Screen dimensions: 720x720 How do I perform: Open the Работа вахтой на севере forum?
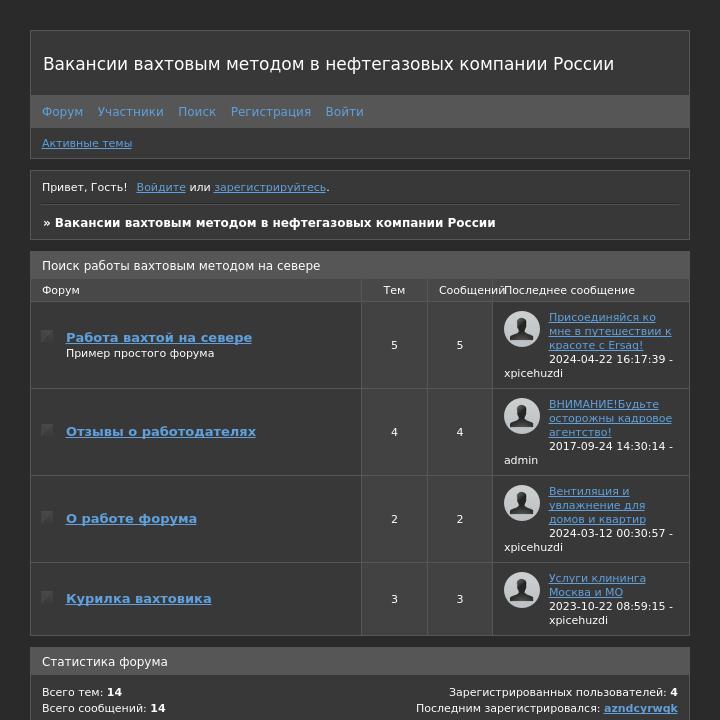(x=159, y=338)
